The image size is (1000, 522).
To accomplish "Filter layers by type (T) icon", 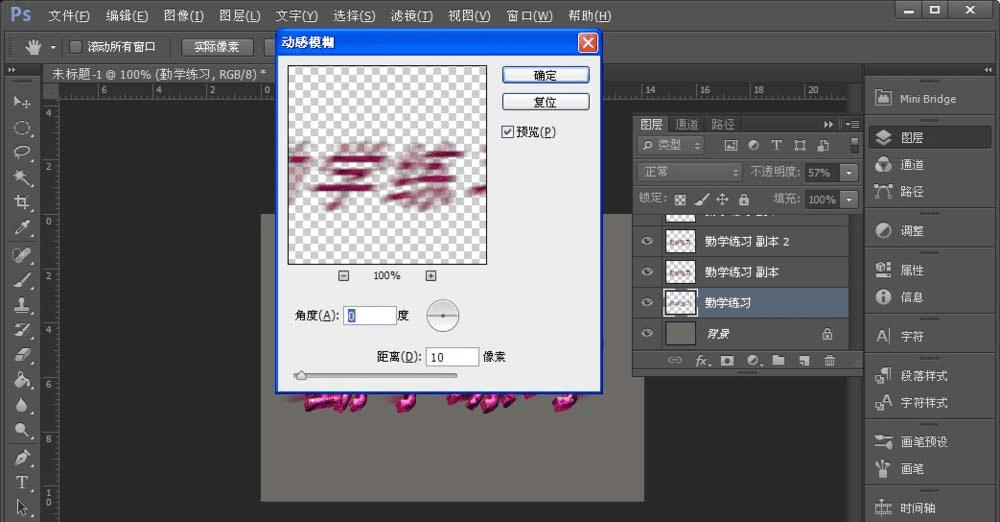I will click(776, 145).
